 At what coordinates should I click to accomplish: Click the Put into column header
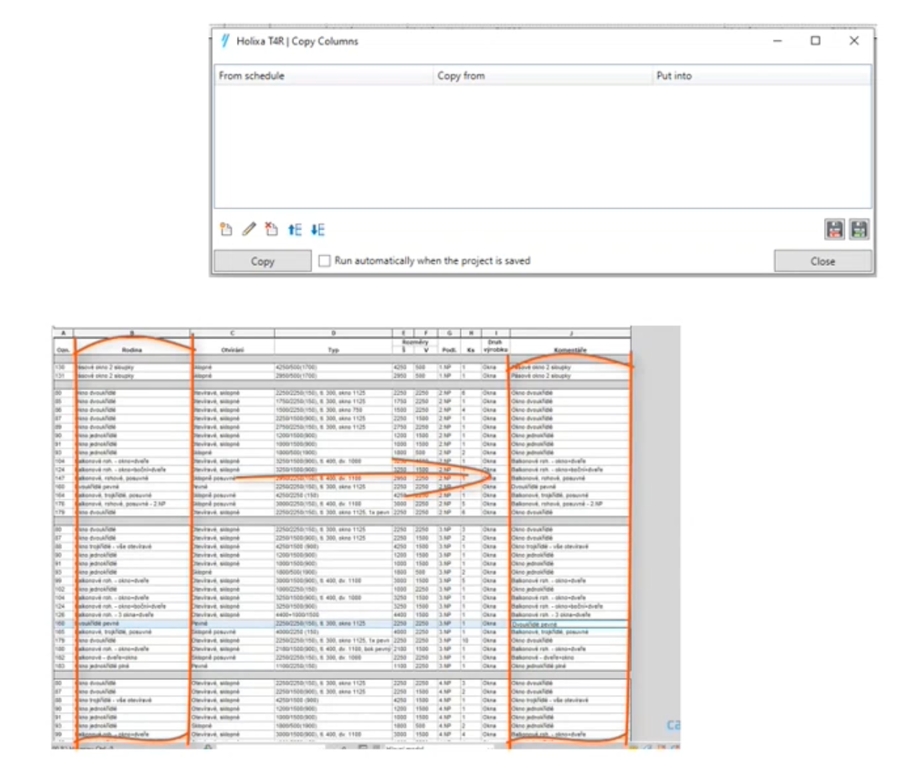[x=674, y=76]
